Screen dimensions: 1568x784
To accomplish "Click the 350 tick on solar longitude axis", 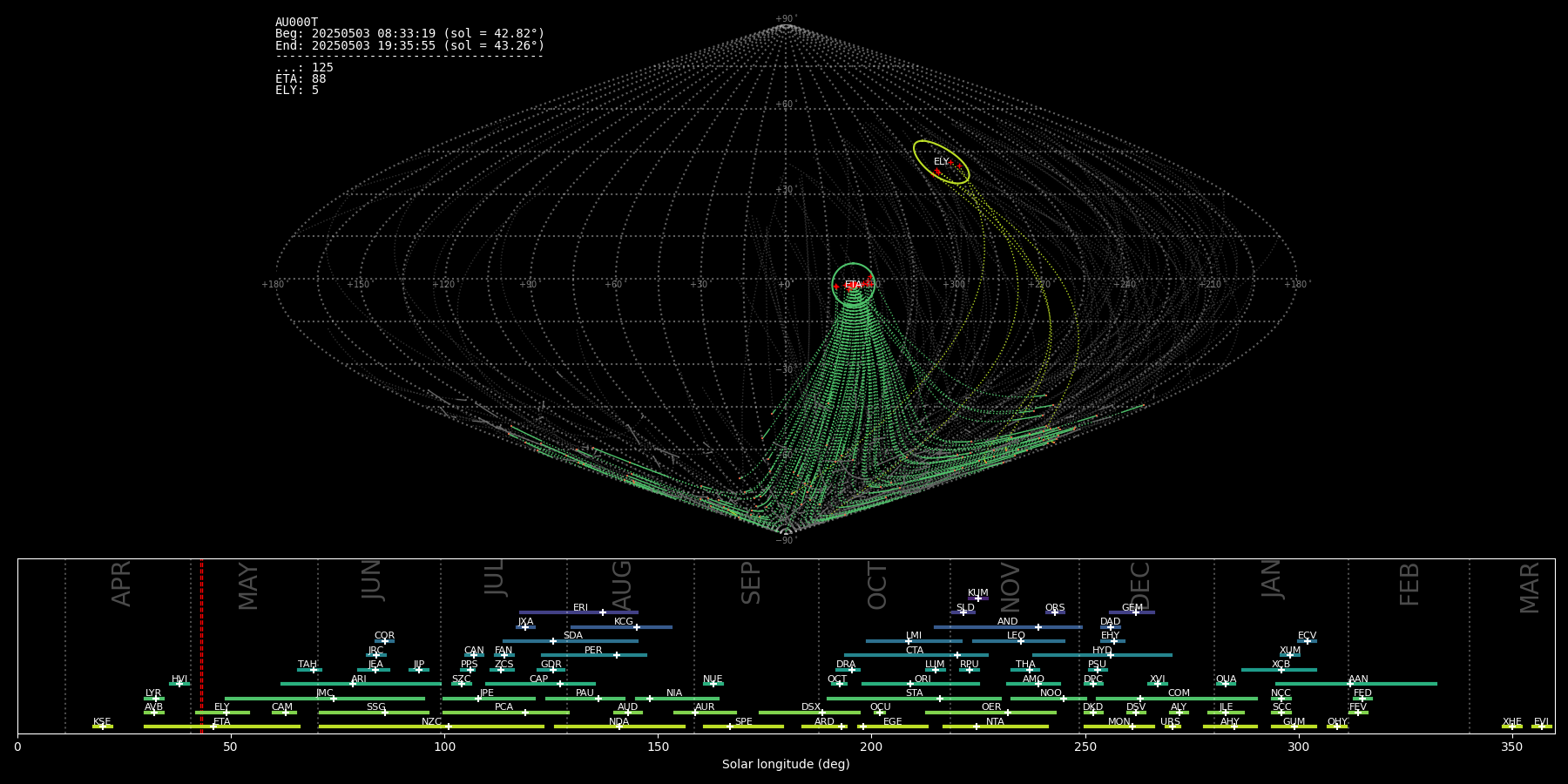I will (x=1511, y=747).
